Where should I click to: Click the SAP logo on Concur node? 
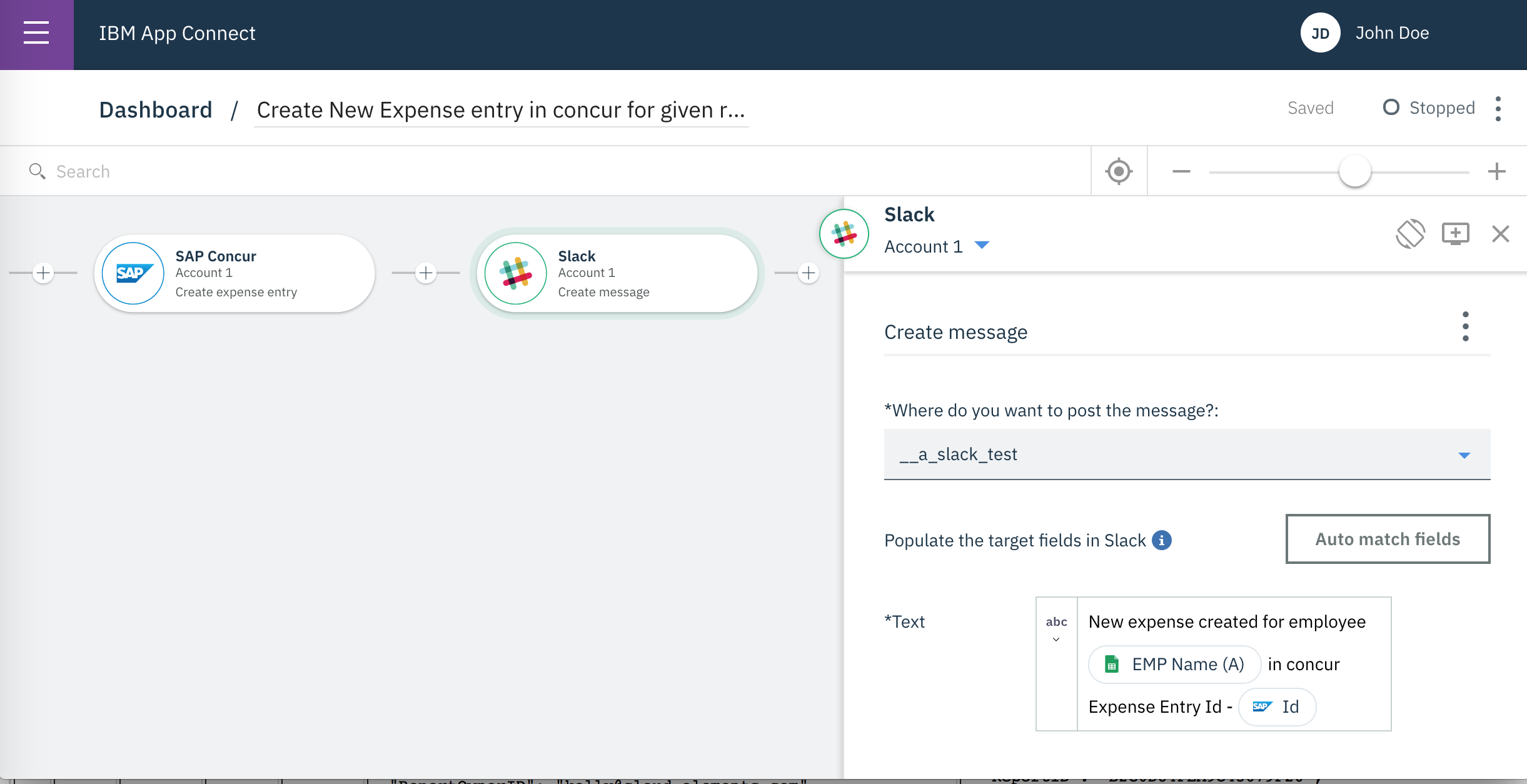pos(133,273)
